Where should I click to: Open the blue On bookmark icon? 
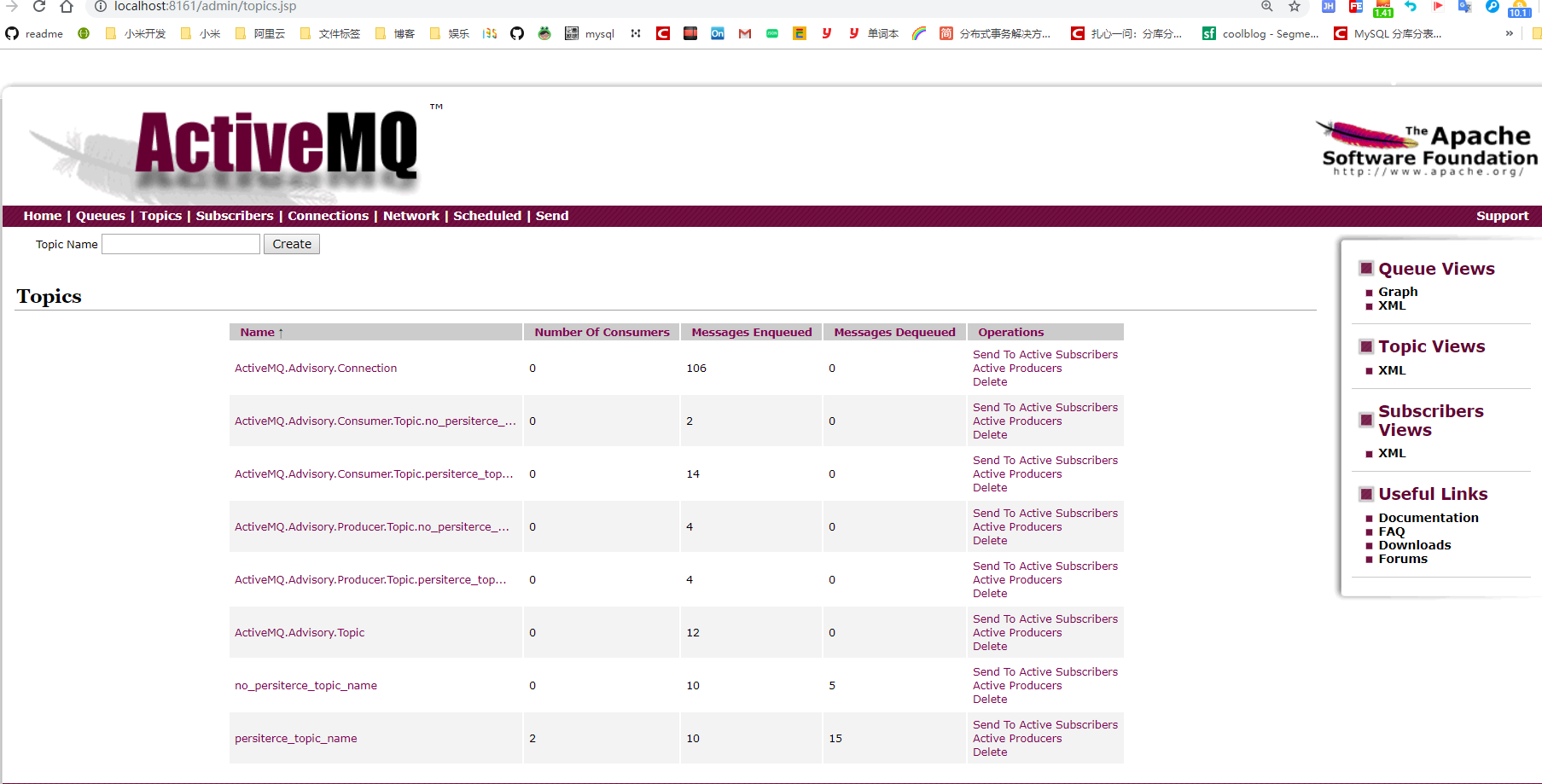click(718, 33)
